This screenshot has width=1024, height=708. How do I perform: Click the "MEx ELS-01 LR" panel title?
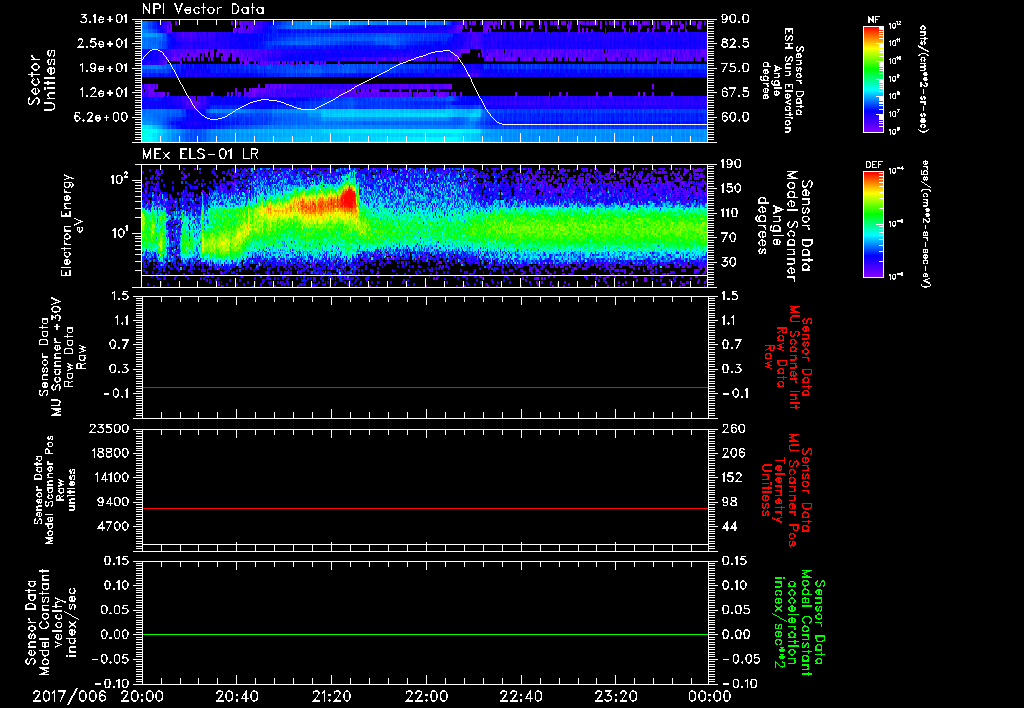(200, 154)
